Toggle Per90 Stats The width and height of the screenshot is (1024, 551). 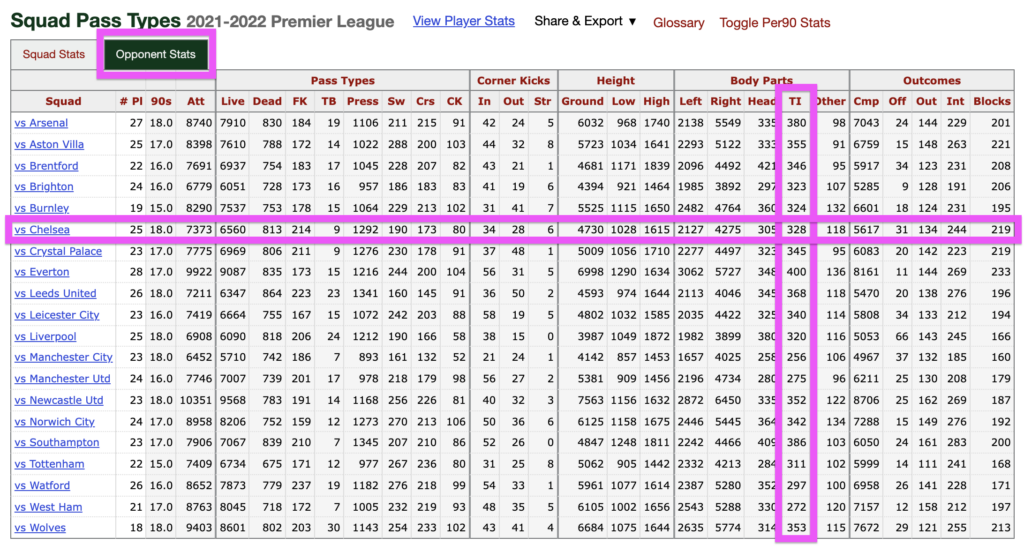tap(775, 23)
